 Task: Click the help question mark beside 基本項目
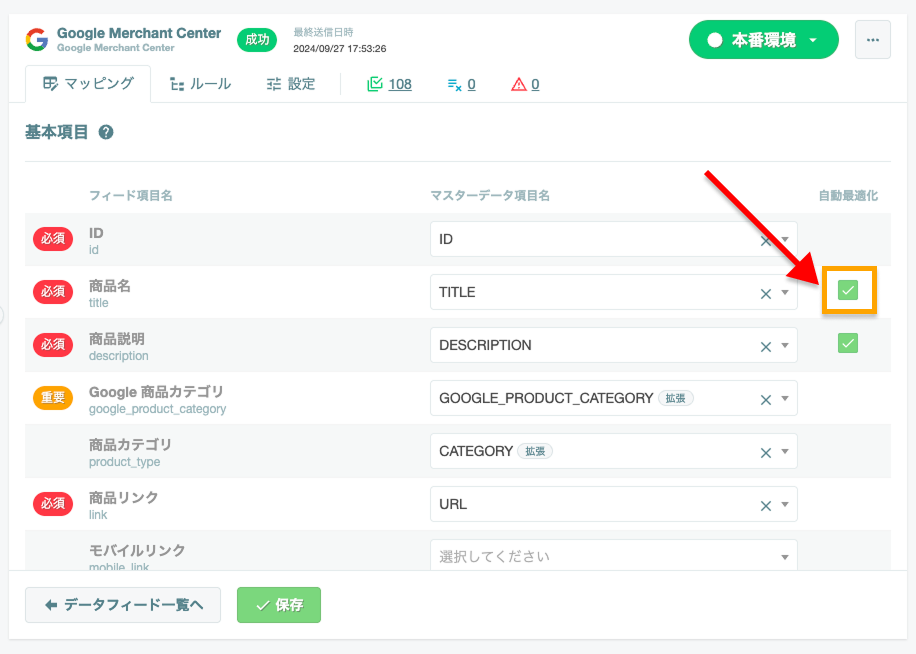pos(106,133)
